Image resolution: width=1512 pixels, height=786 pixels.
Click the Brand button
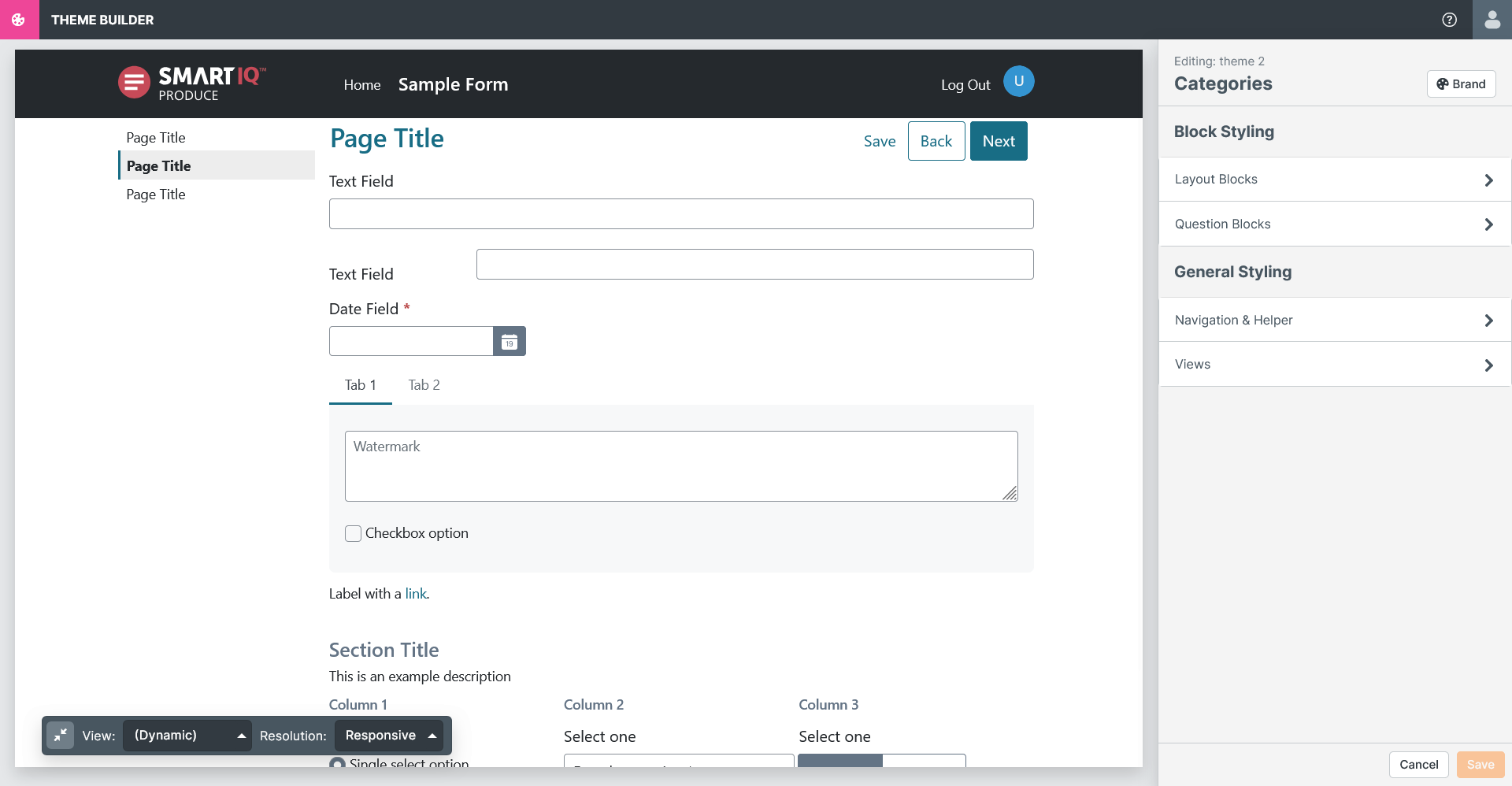1461,84
